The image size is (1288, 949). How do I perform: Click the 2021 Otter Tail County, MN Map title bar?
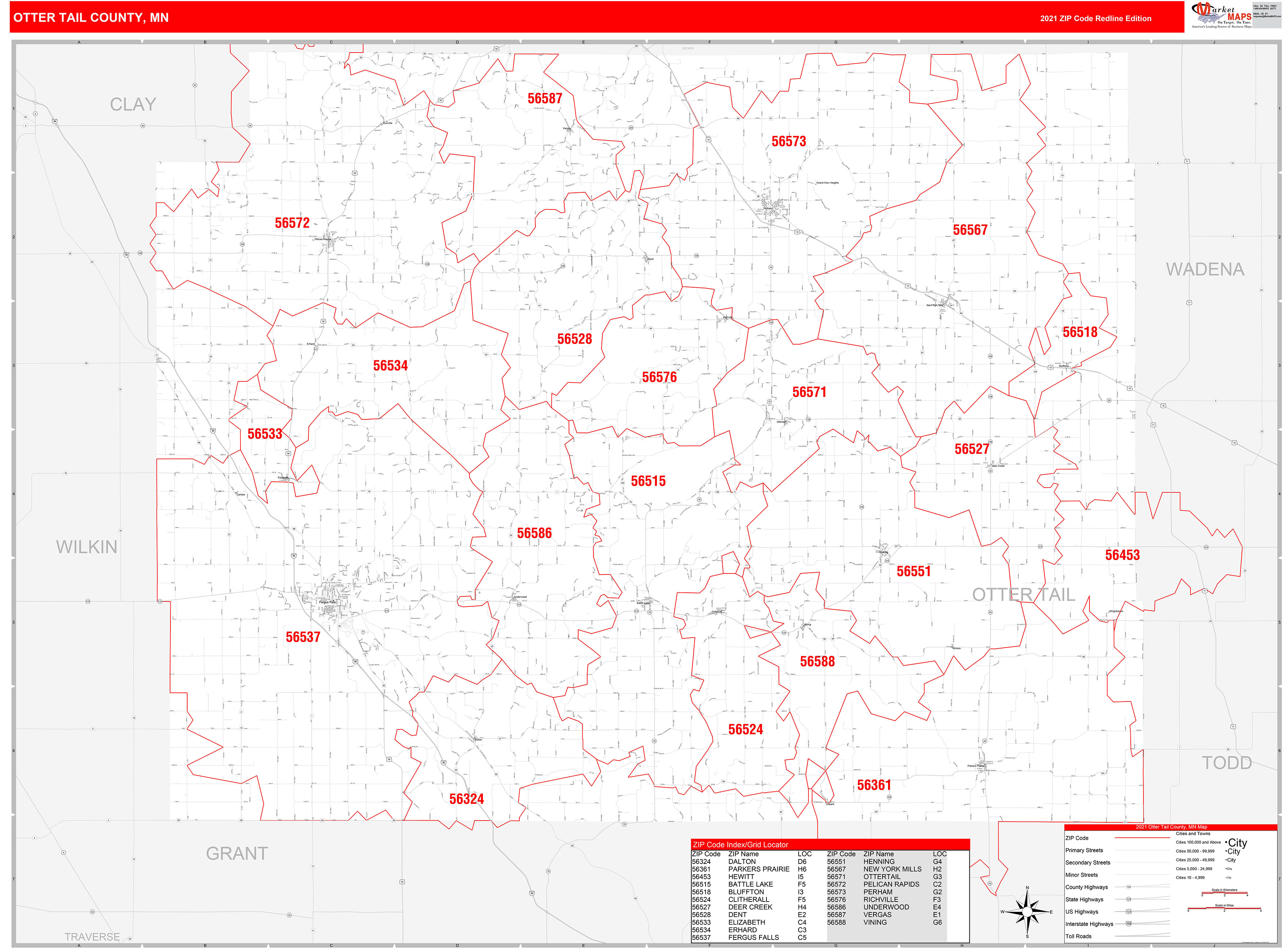pos(1171,827)
